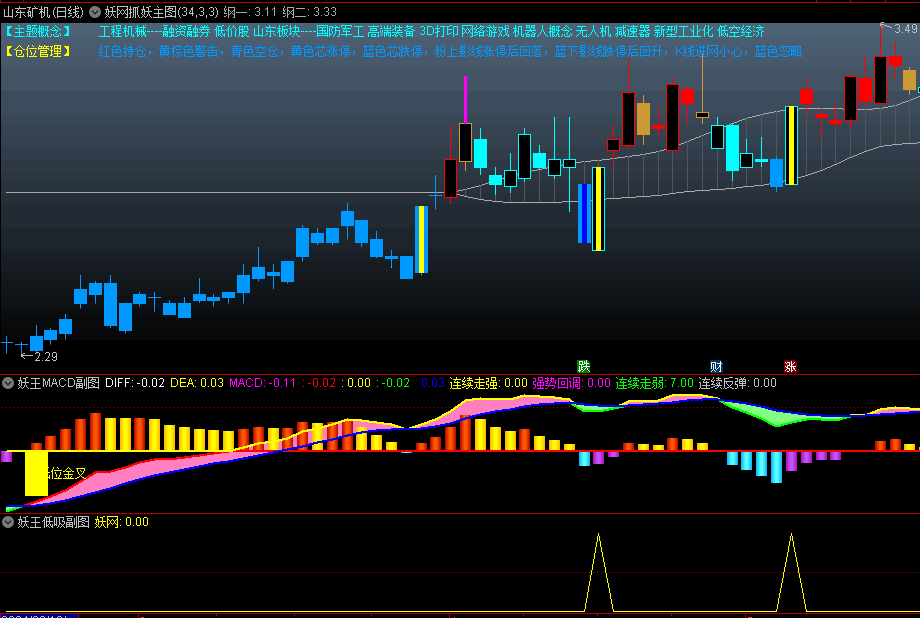The height and width of the screenshot is (618, 920).
Task: Click the 连续走弱: 7.00 readout
Action: 654,384
